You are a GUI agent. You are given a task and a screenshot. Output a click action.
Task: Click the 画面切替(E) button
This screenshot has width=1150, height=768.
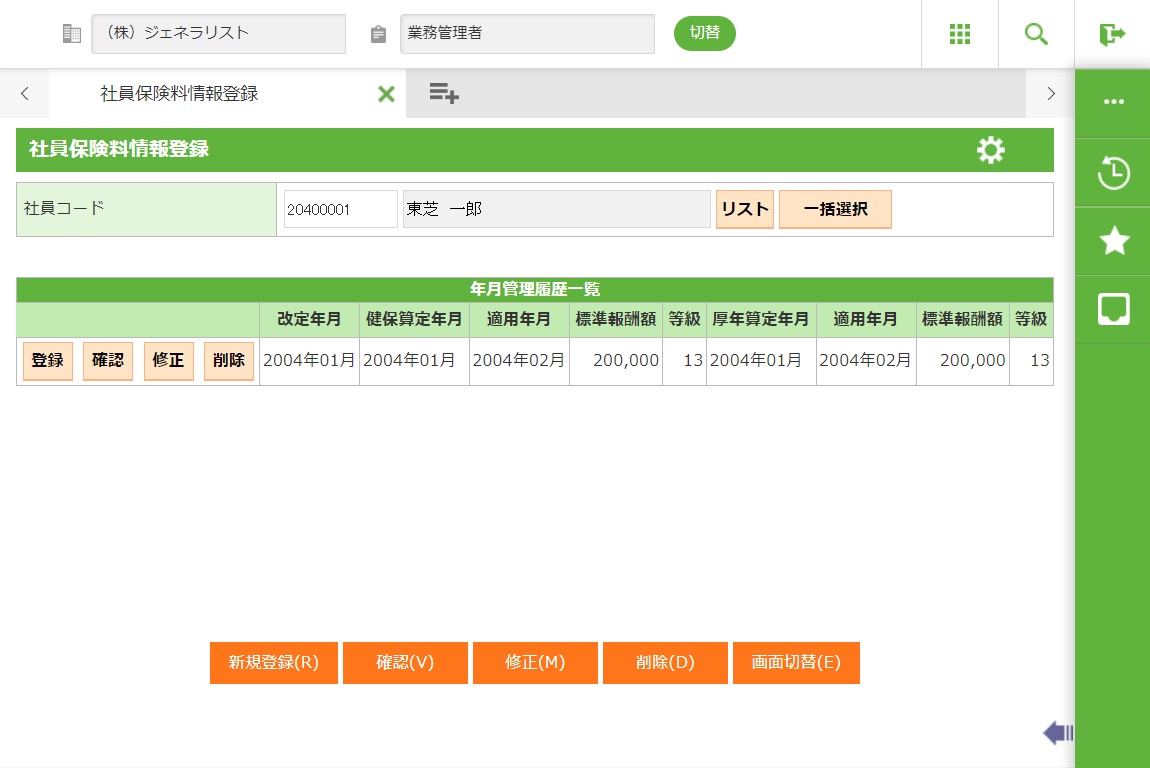tap(796, 663)
